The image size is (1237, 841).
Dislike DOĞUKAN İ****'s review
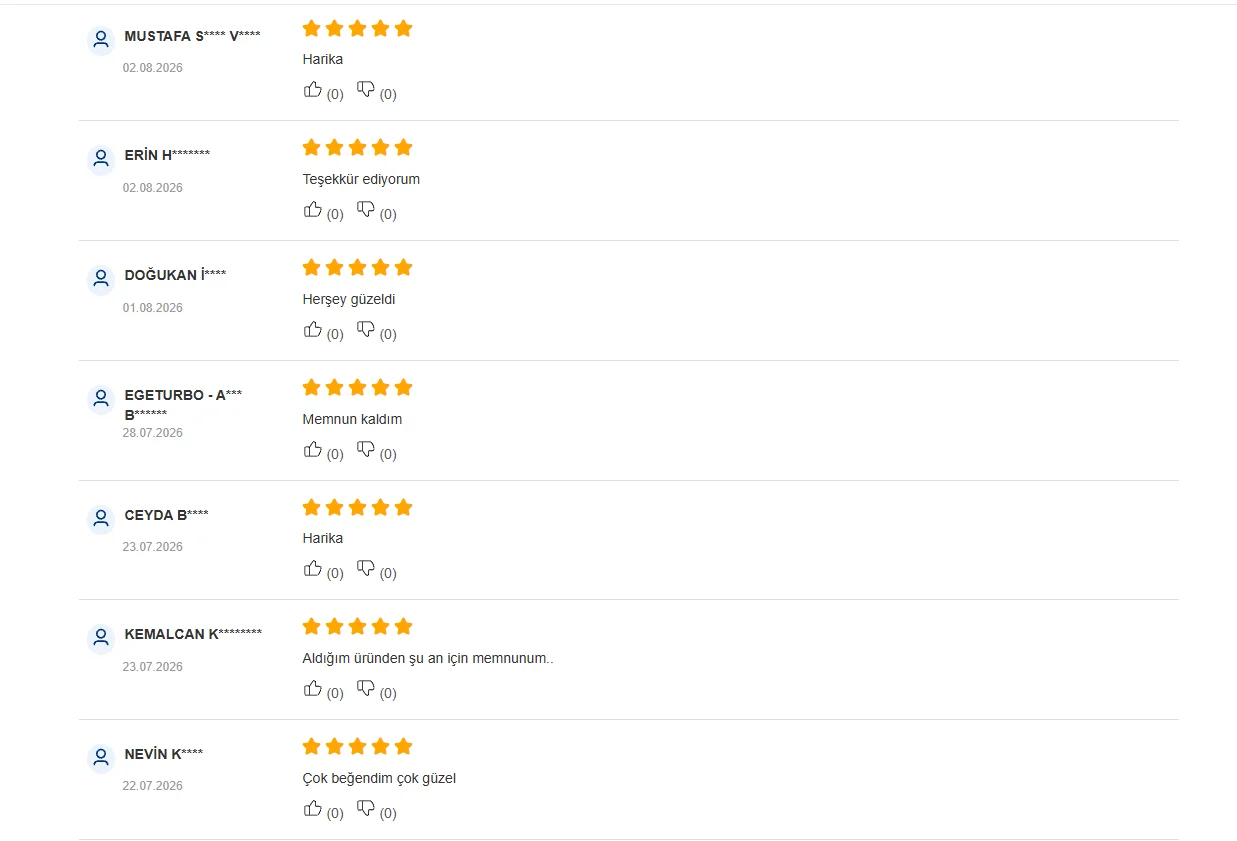coord(366,329)
